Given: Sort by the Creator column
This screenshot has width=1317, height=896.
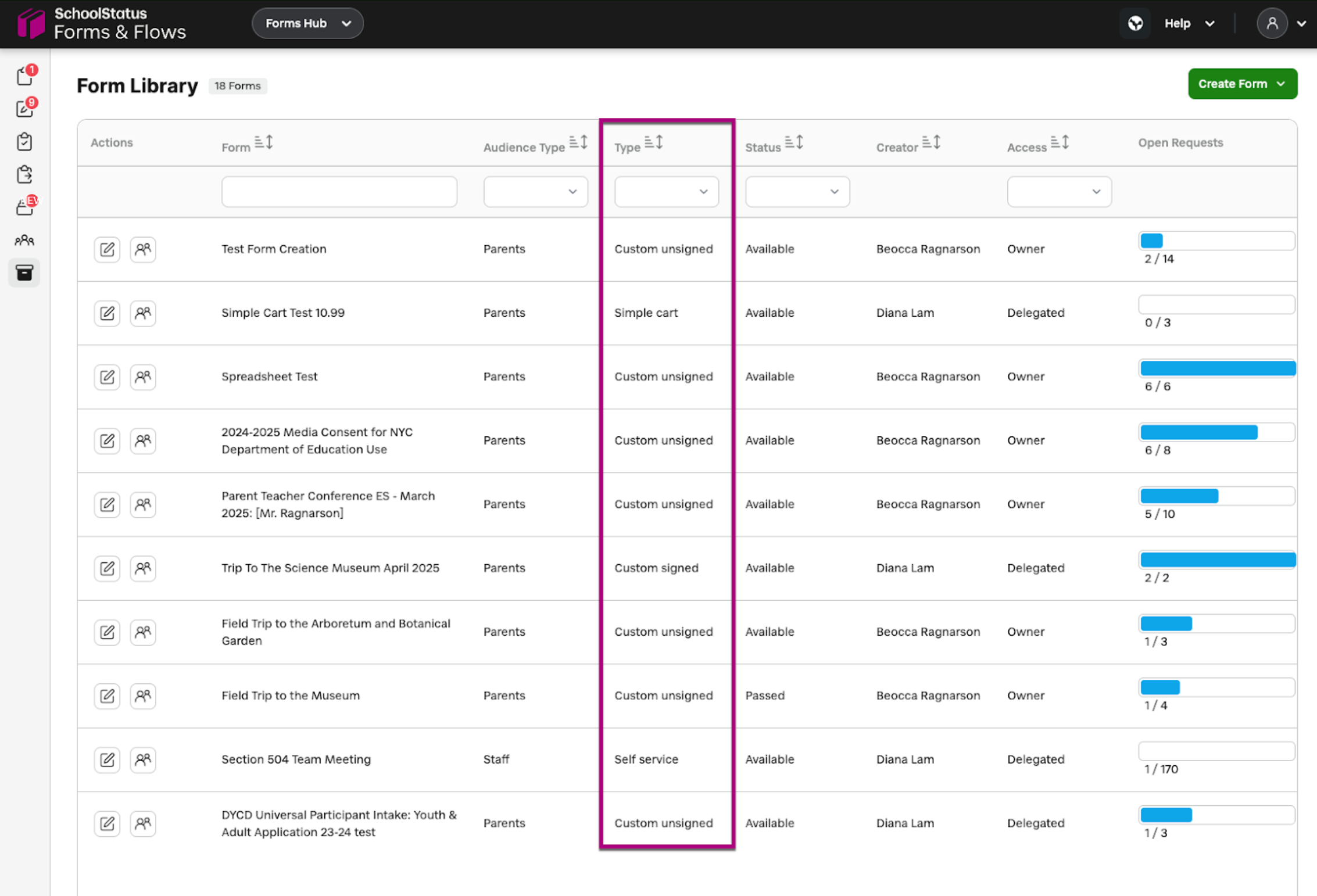Looking at the screenshot, I should [x=931, y=142].
